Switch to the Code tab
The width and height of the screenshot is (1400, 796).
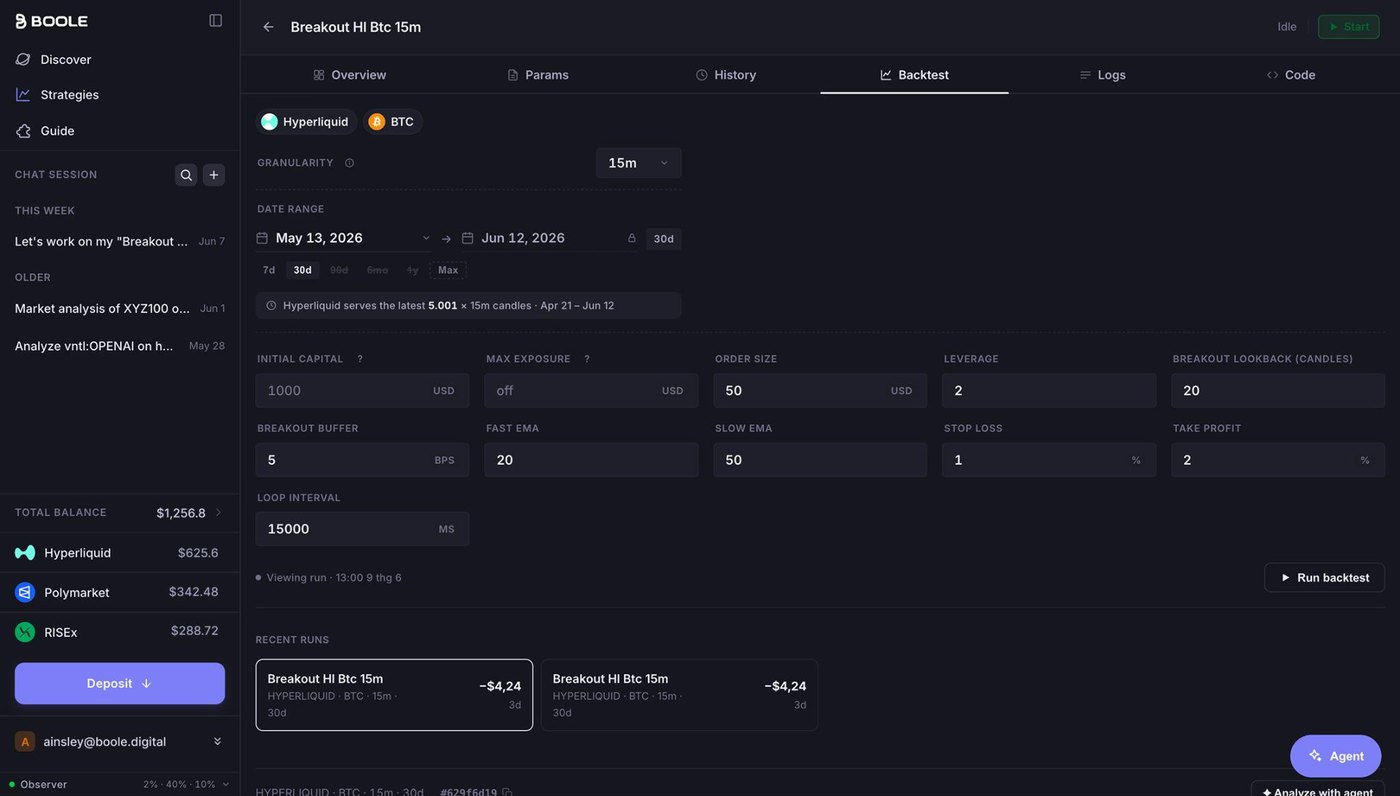tap(1291, 75)
